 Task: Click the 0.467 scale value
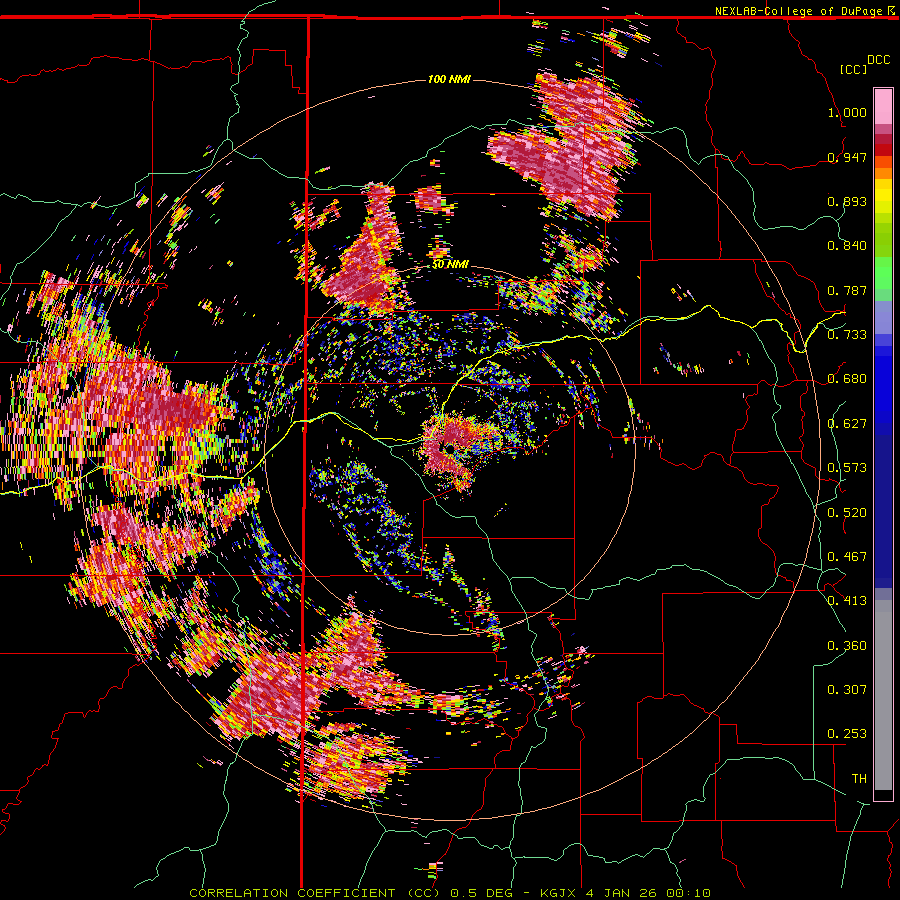pyautogui.click(x=847, y=557)
